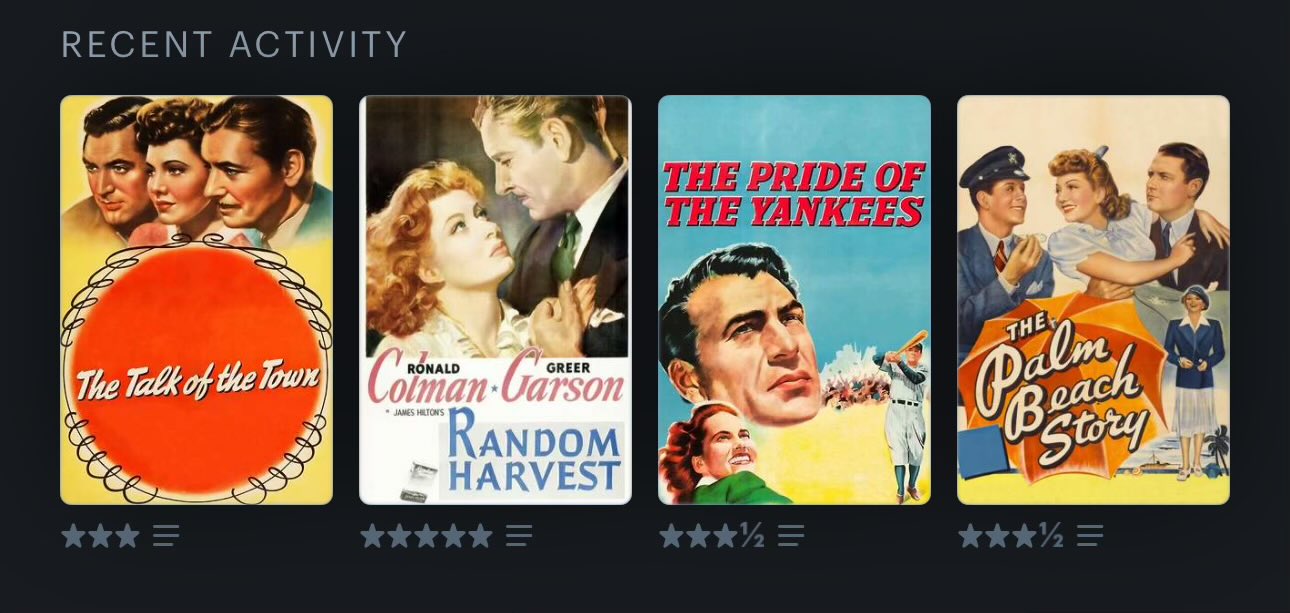View The Palm Beach Story poster
This screenshot has height=613, width=1290.
point(1093,300)
